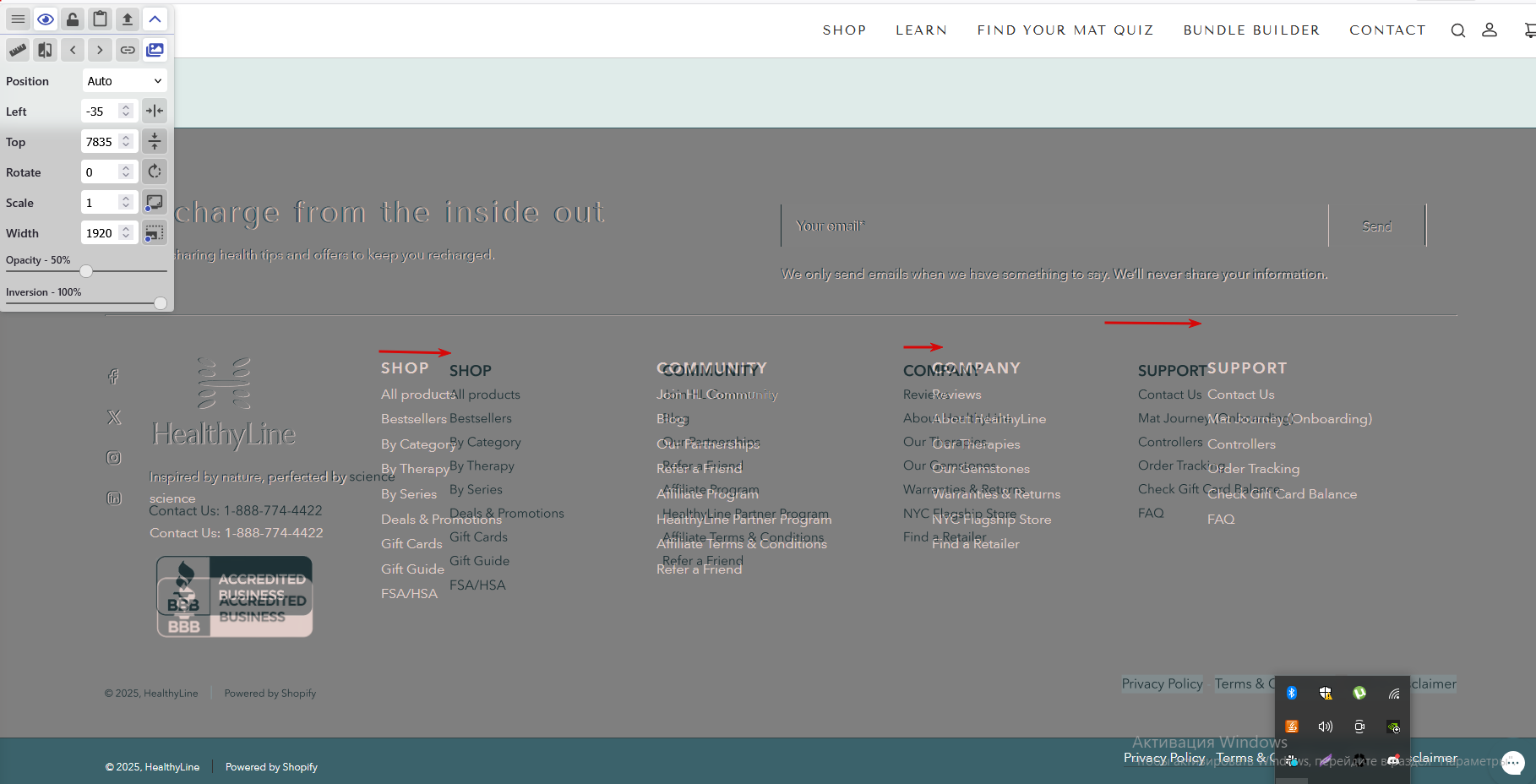Center overlay horizontally using the Left row icon
The width and height of the screenshot is (1536, 784).
click(x=155, y=111)
